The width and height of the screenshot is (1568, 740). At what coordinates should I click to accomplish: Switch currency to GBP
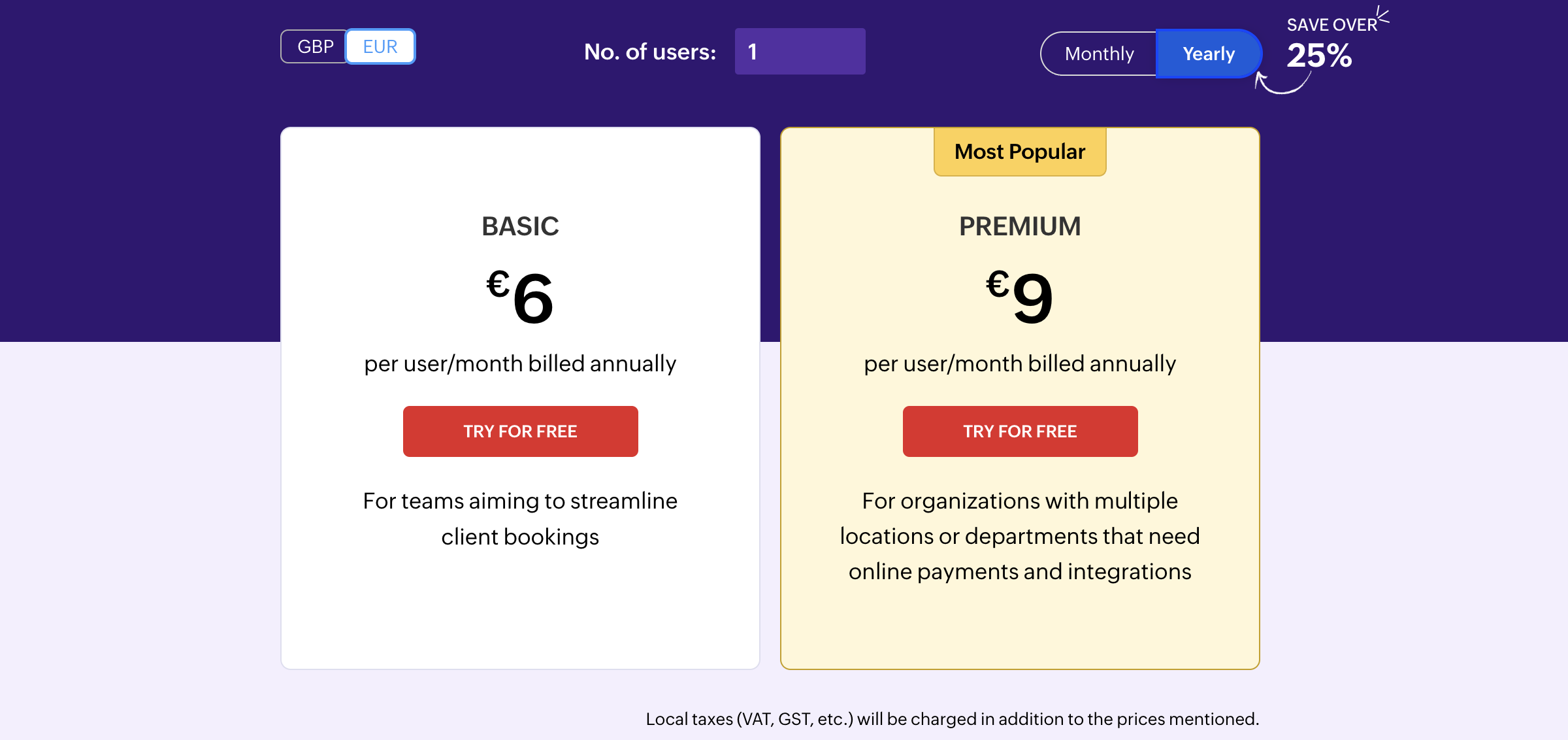[316, 46]
